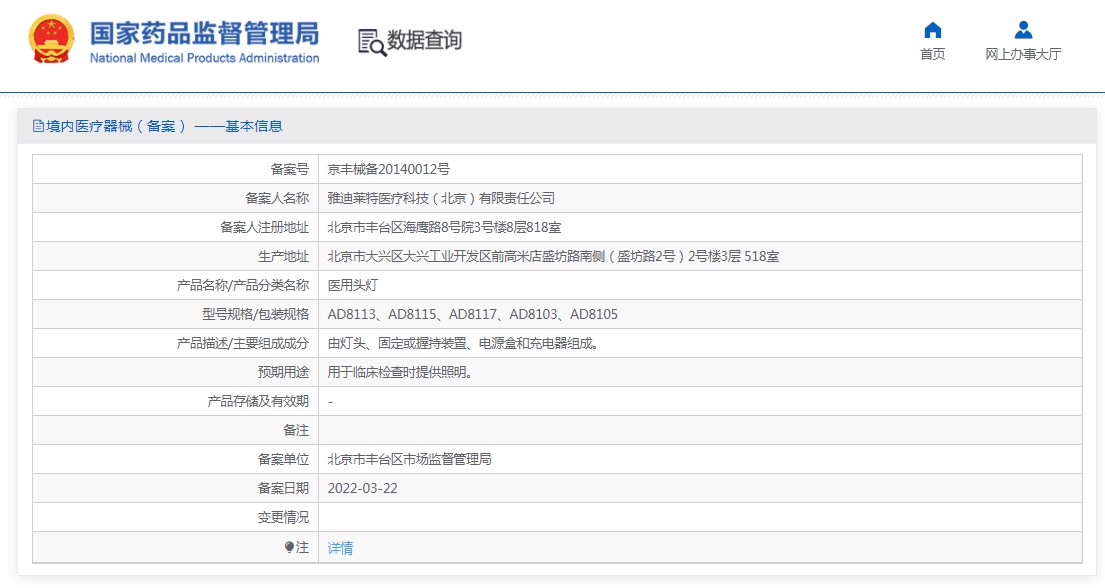
Task: Open the 首页 menu label
Action: (932, 54)
